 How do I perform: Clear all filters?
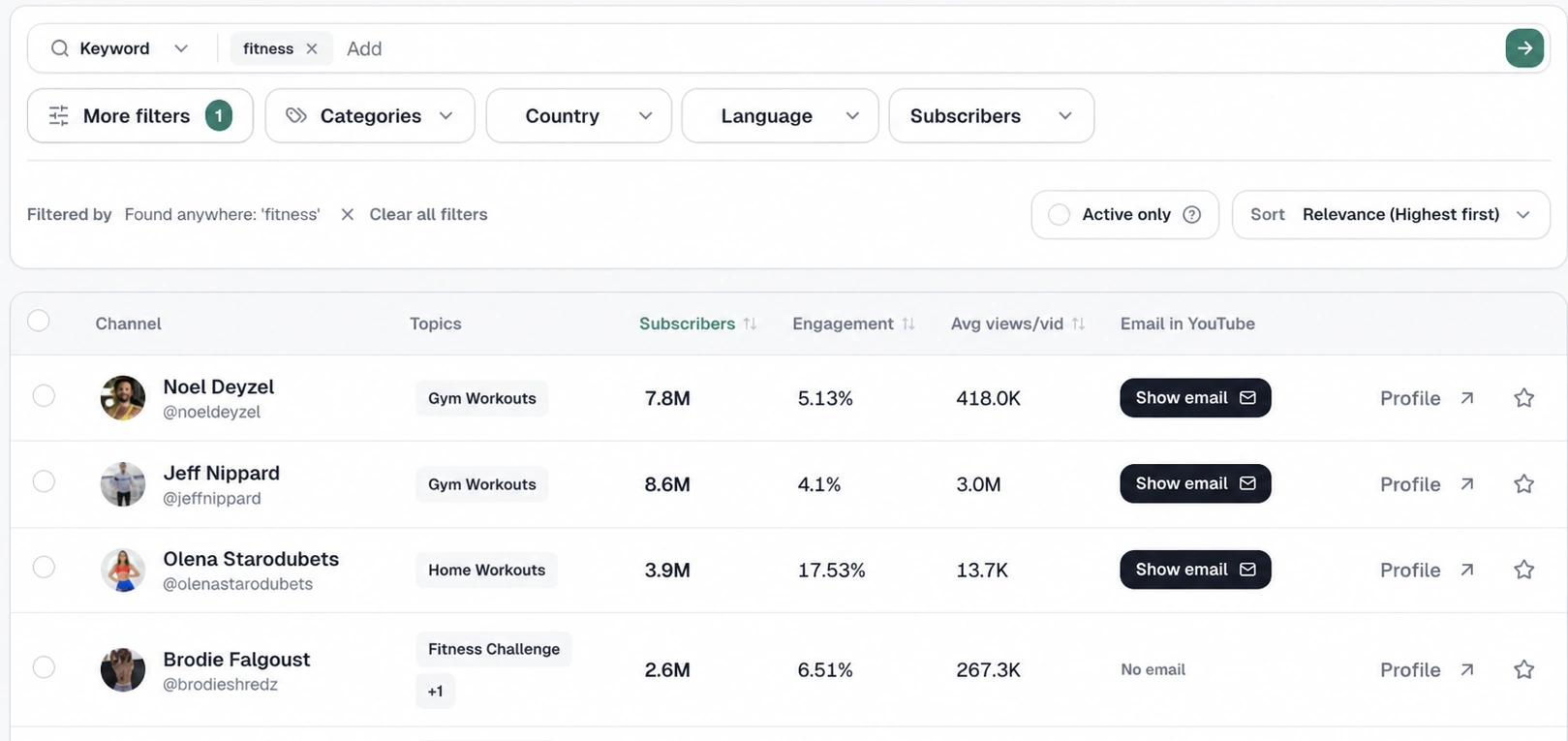pos(428,214)
